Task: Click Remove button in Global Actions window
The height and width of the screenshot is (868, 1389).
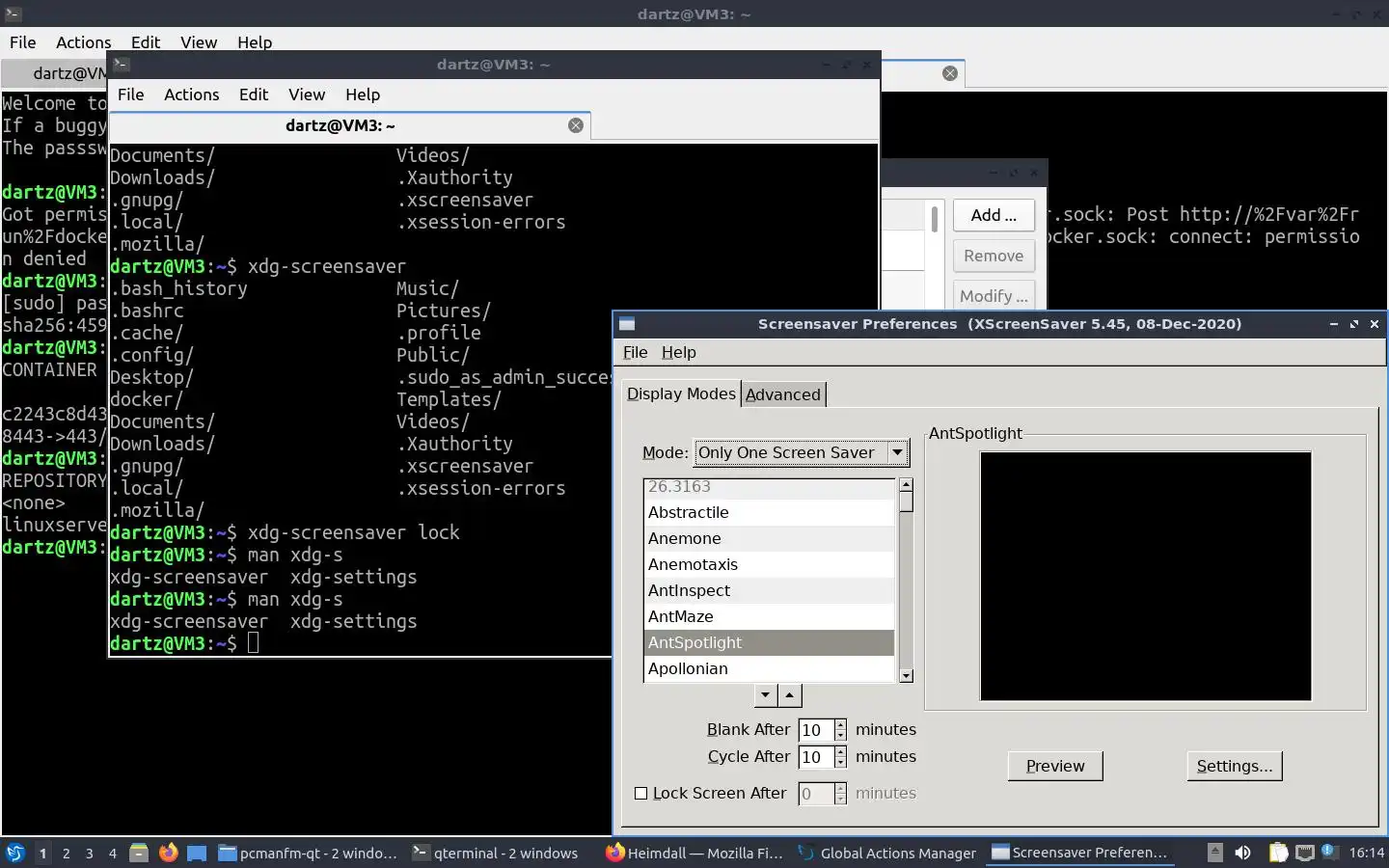Action: (994, 256)
